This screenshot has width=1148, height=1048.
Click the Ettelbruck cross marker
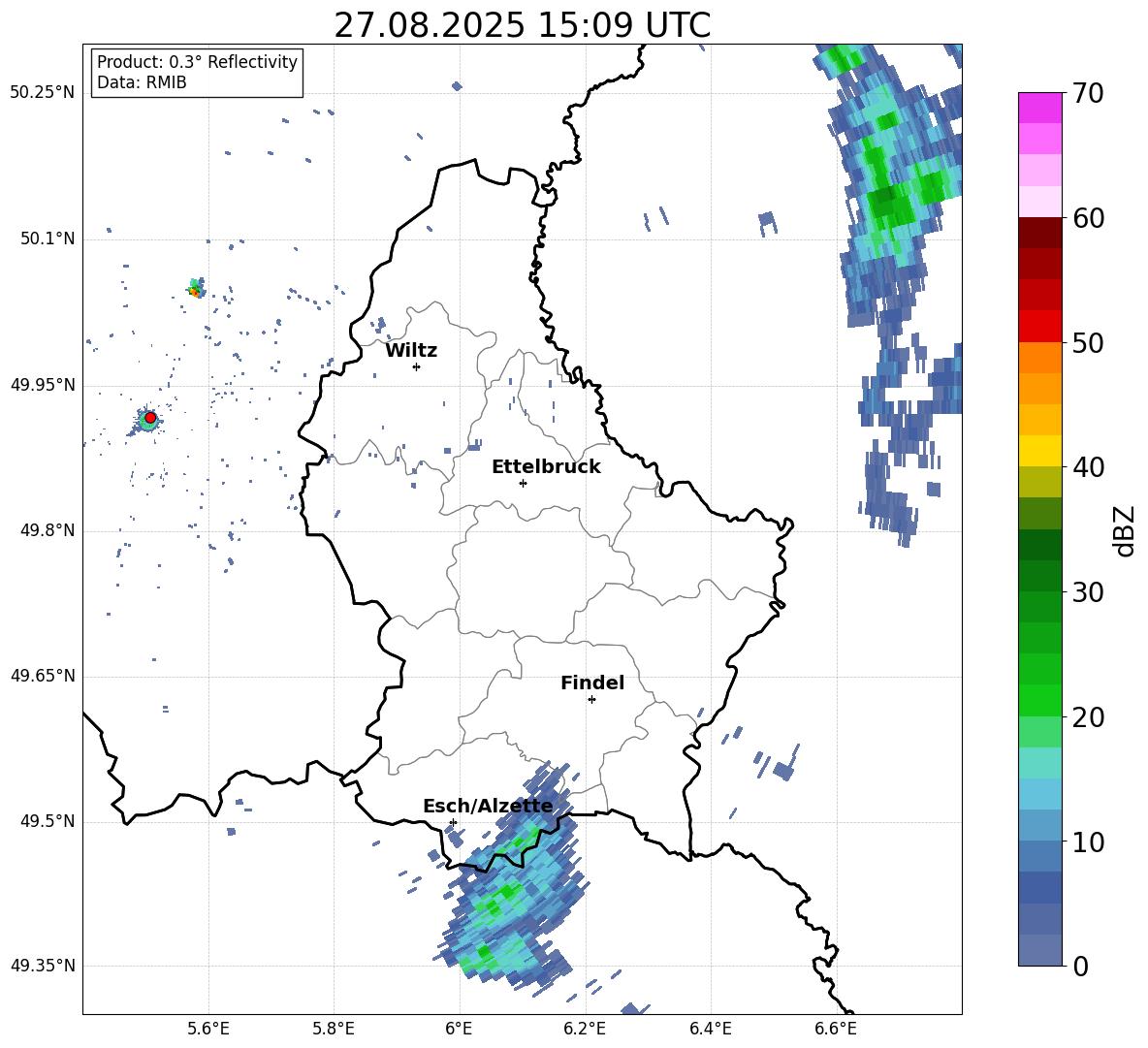523,483
